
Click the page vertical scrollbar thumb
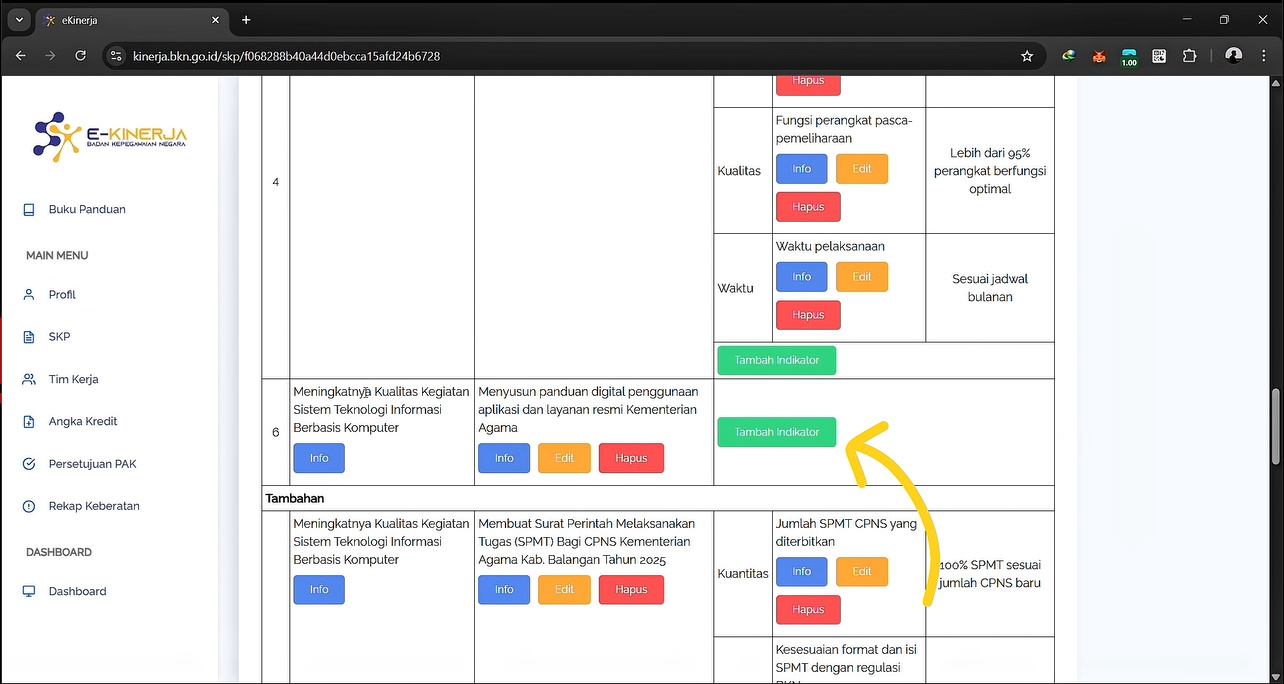[x=1275, y=426]
